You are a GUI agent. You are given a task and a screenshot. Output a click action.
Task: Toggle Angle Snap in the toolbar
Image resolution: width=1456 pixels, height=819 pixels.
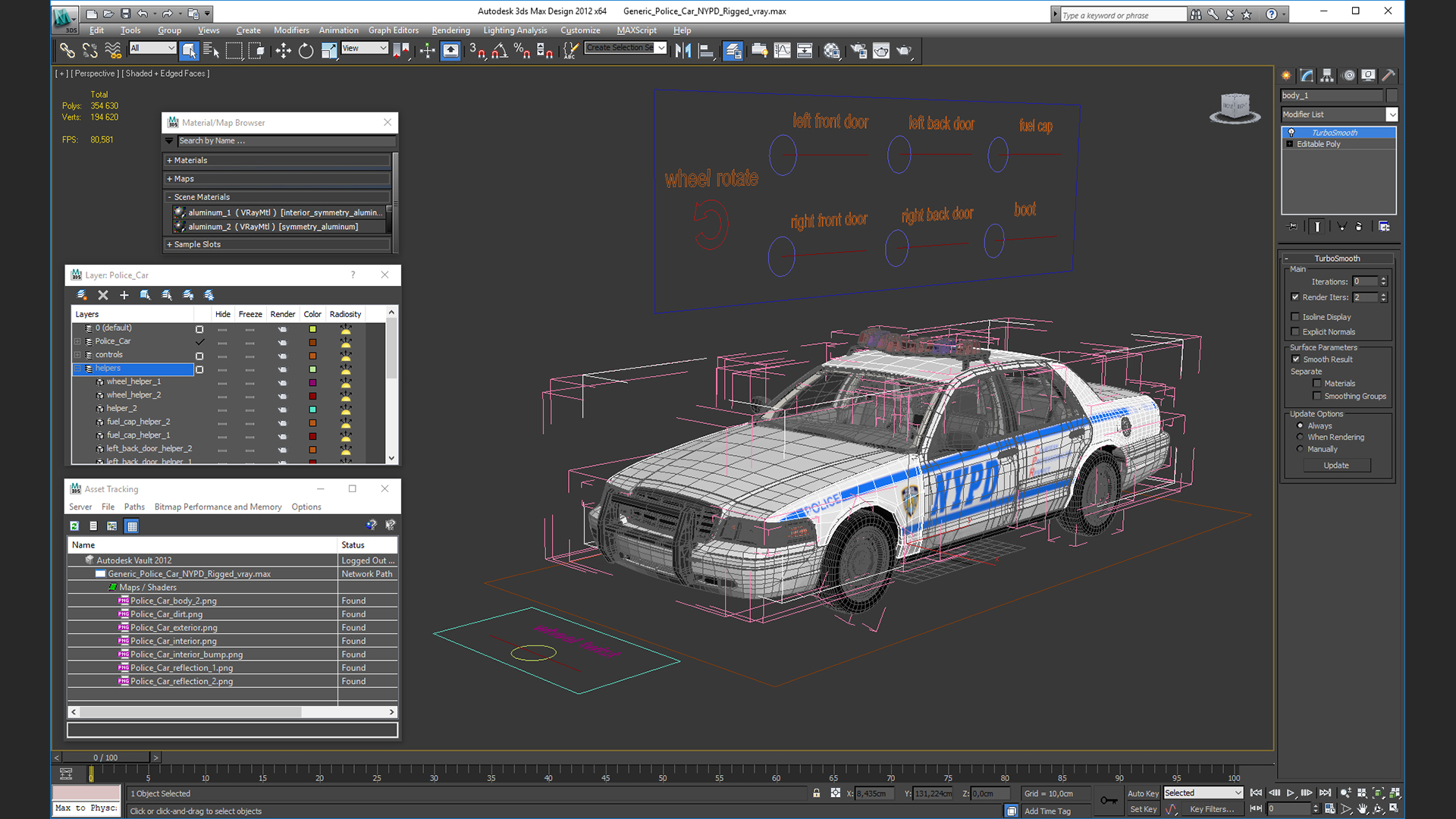point(500,51)
